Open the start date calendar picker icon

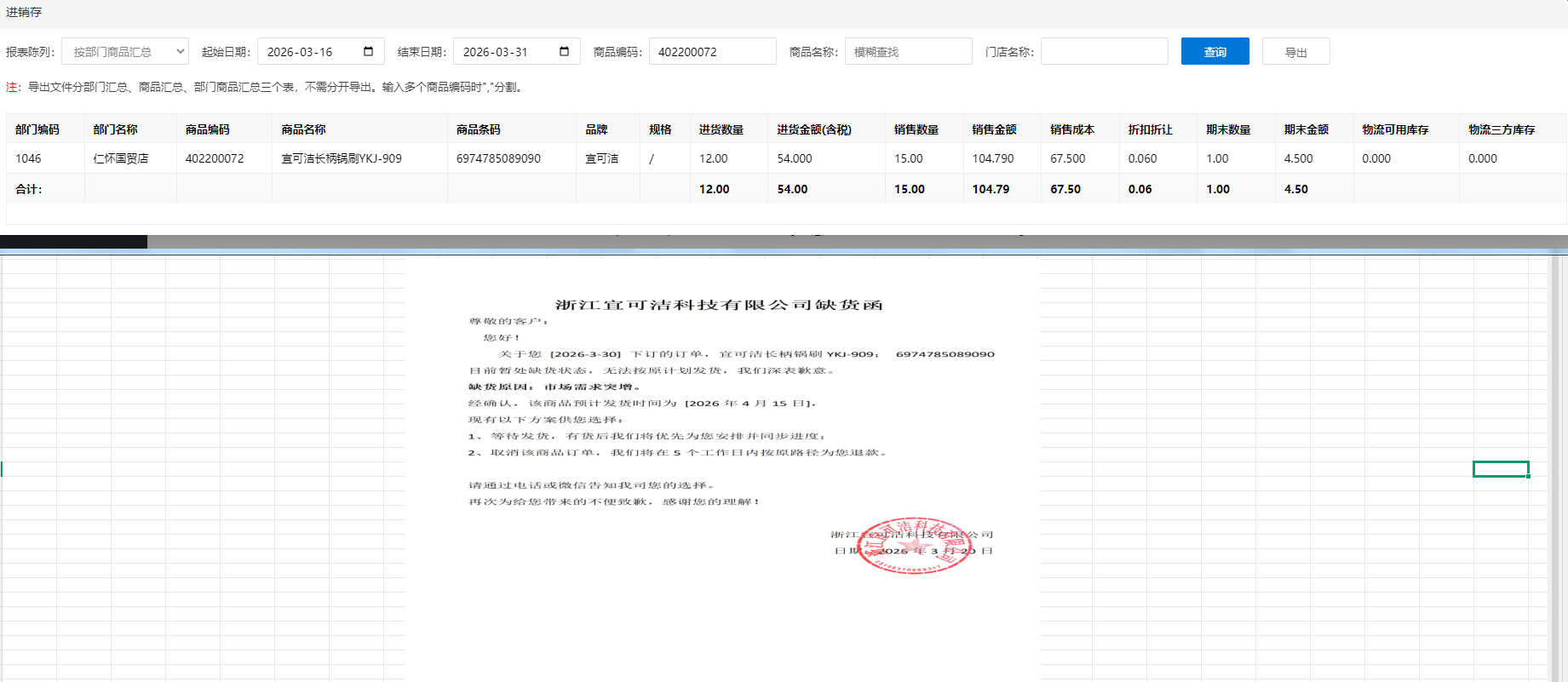pyautogui.click(x=368, y=52)
